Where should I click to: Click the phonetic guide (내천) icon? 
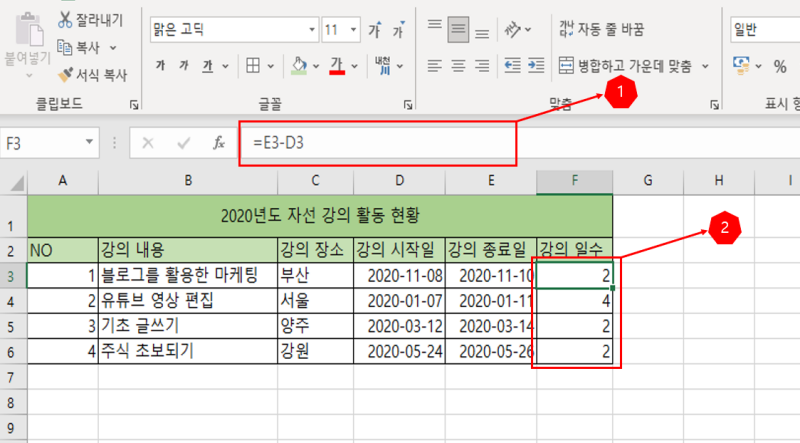(383, 66)
